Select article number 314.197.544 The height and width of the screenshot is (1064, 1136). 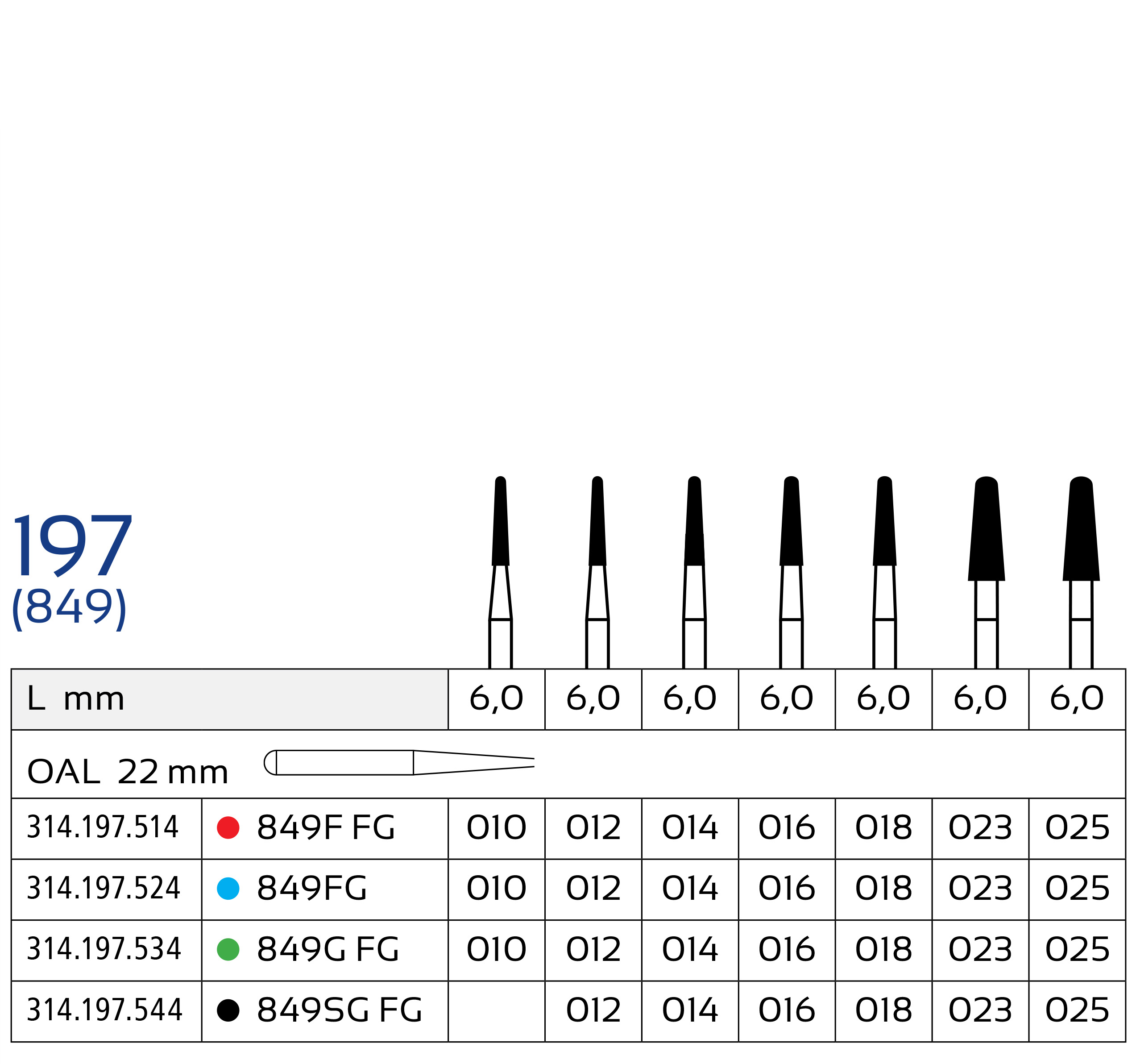tap(104, 1010)
